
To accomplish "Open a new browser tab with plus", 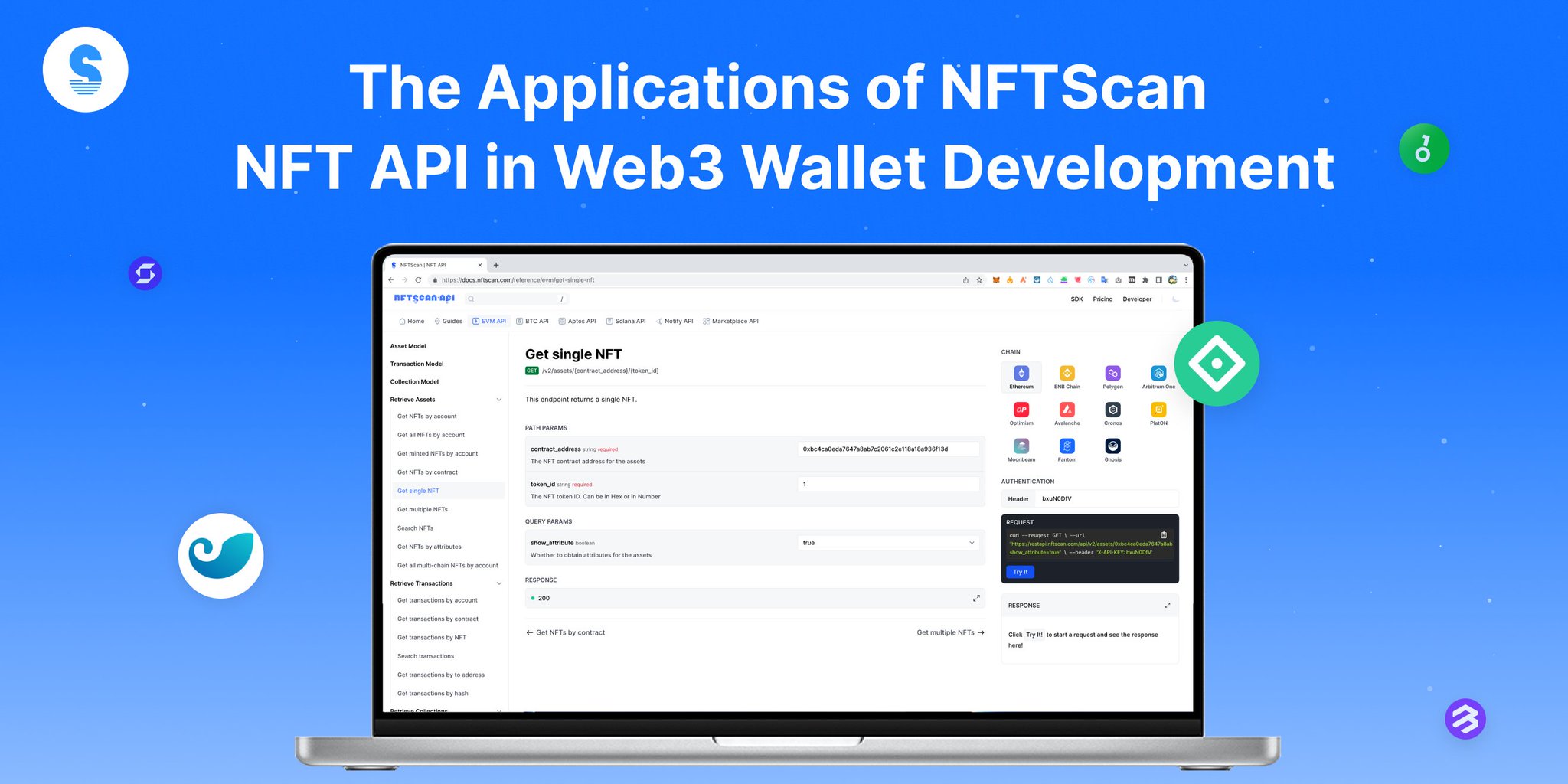I will tap(496, 265).
